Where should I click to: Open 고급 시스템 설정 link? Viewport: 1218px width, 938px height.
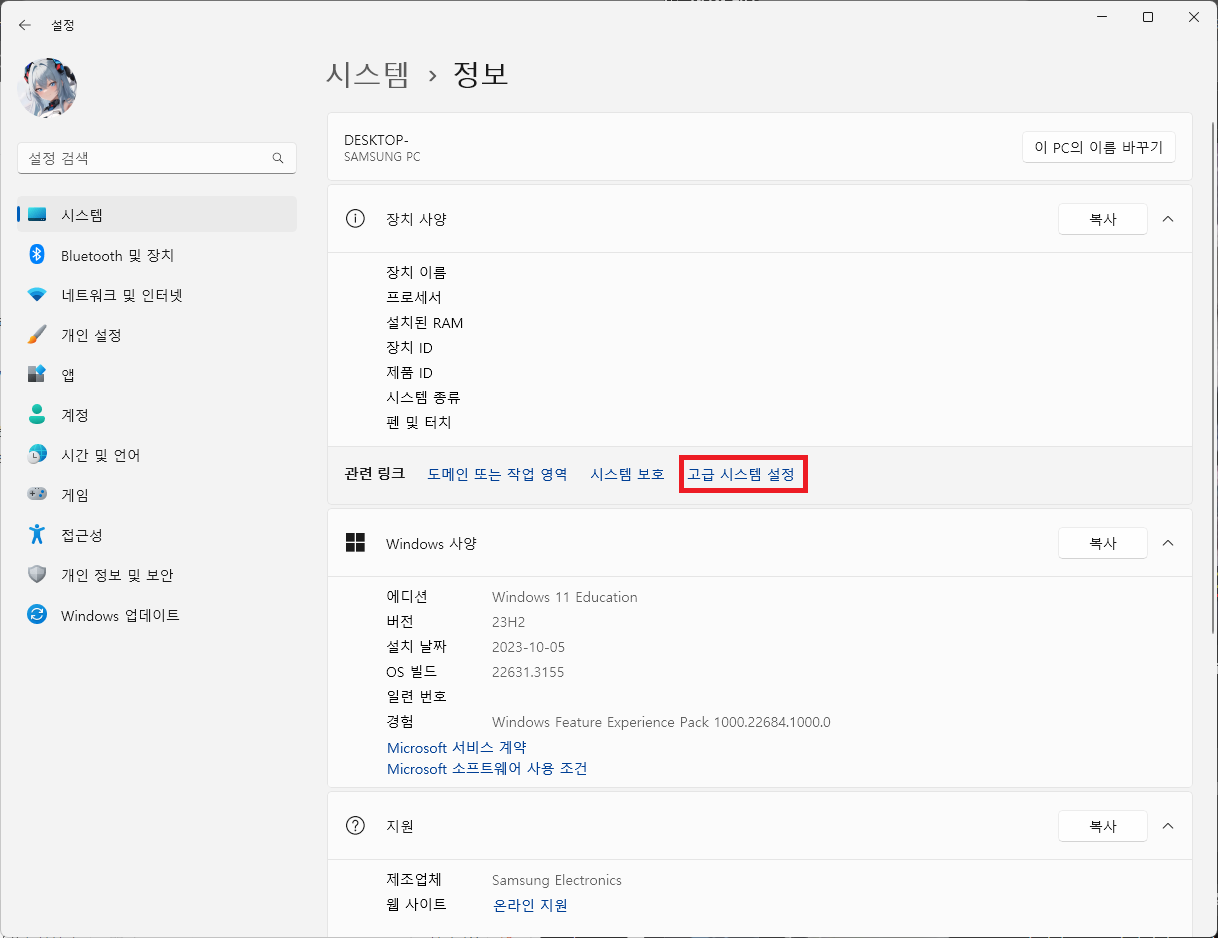(741, 474)
